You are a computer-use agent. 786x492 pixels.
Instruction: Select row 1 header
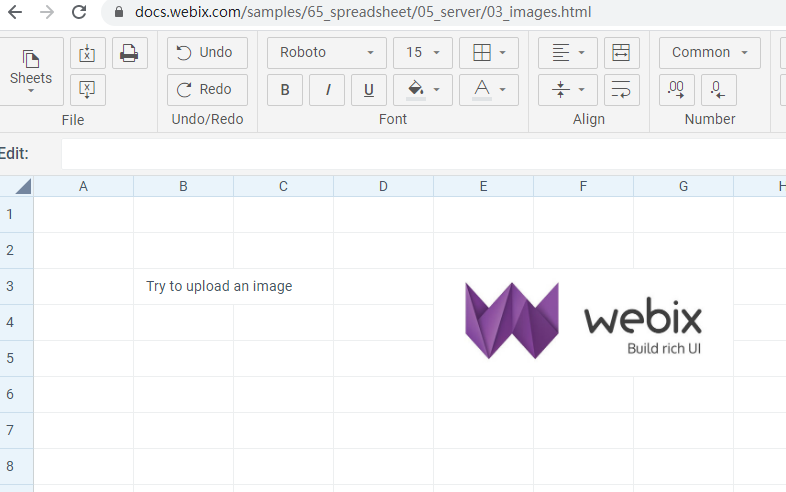click(17, 215)
